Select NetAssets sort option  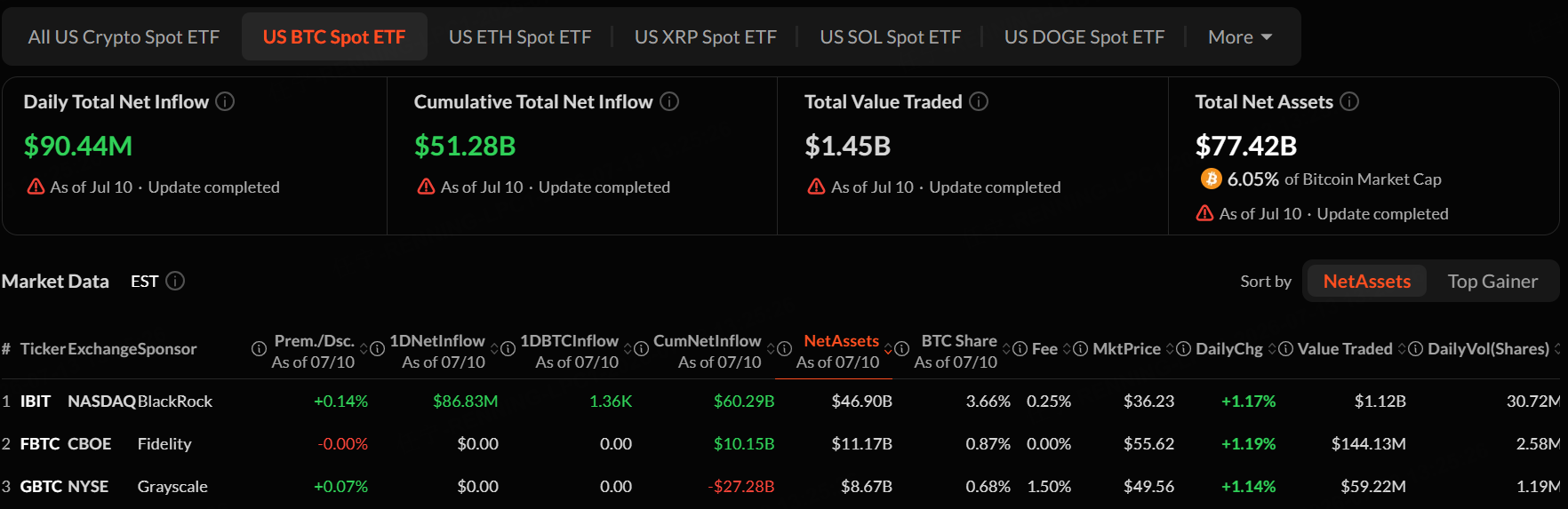[x=1366, y=282]
